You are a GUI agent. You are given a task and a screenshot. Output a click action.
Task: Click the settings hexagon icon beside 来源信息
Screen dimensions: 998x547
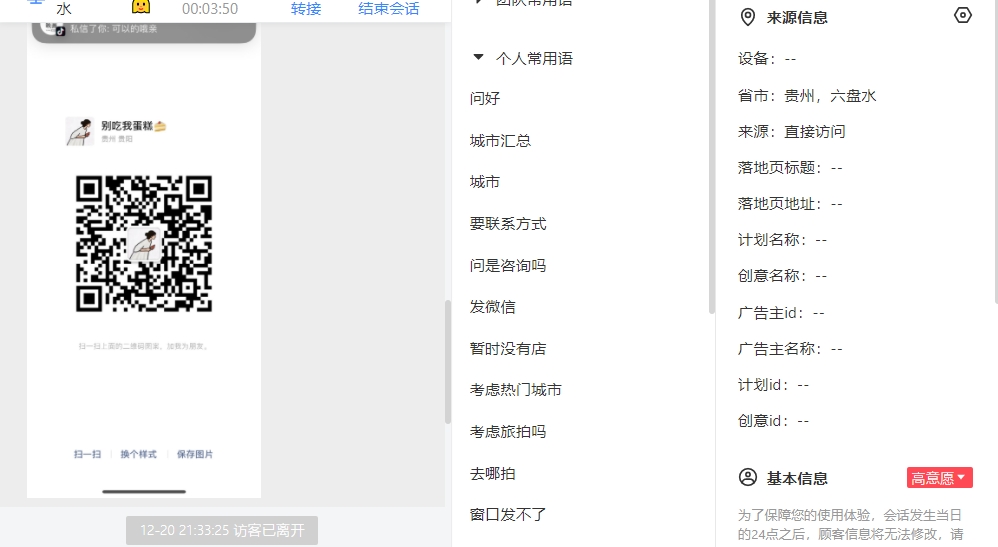coord(962,15)
